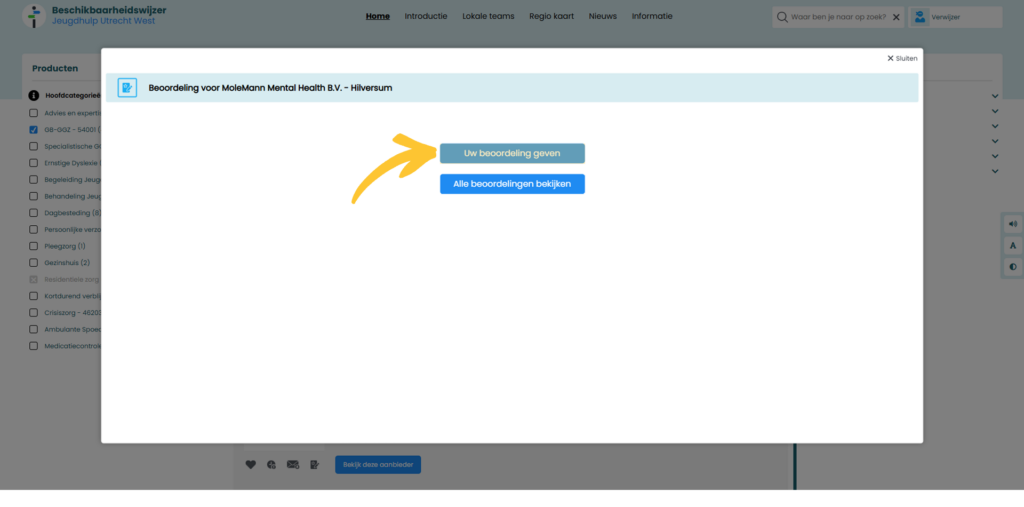The image size is (1024, 507).
Task: Check the Kortdurend verblijf checkbox
Action: coord(33,296)
